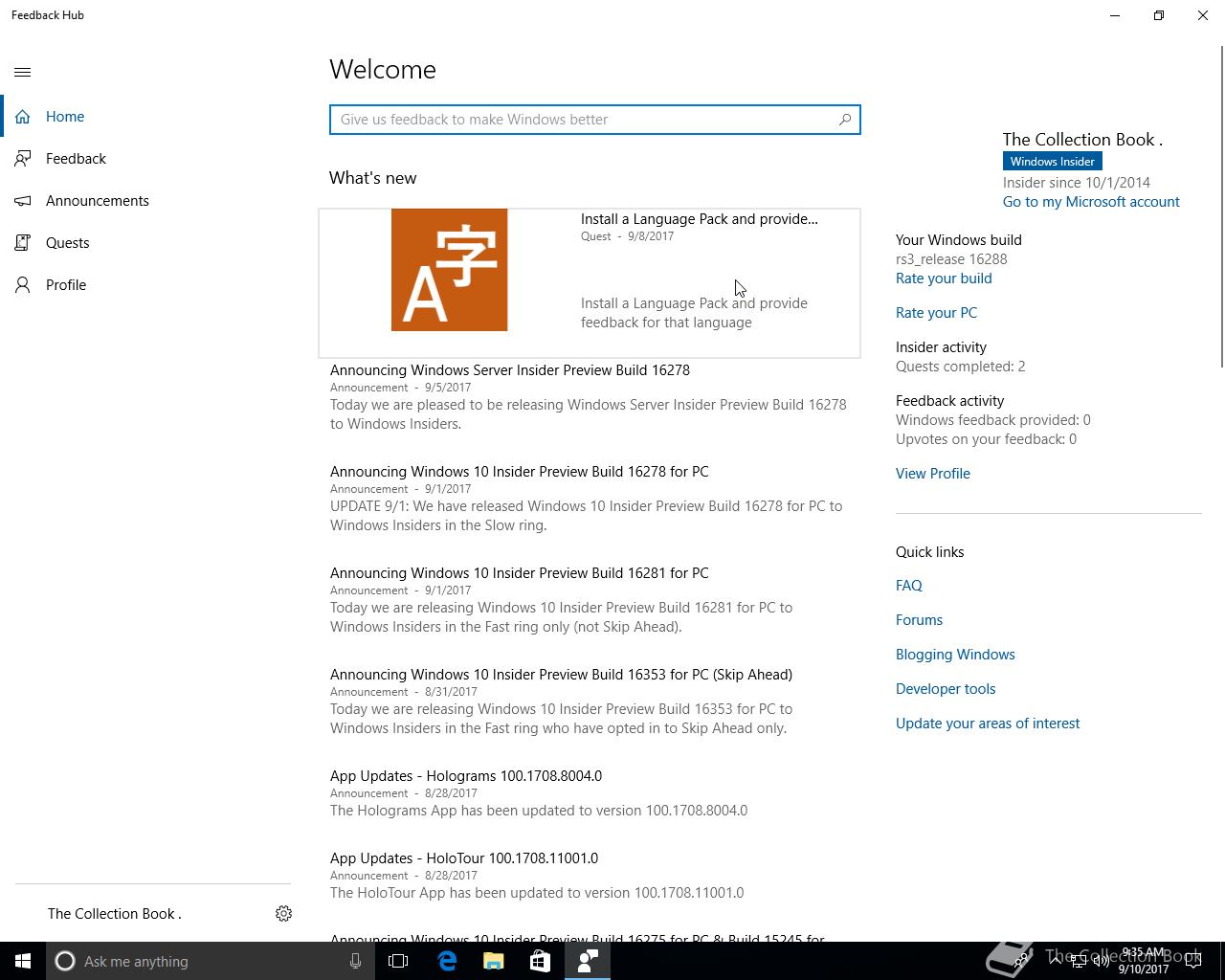Click Cortana 'Ask me anything' box
1225x980 pixels.
211,961
